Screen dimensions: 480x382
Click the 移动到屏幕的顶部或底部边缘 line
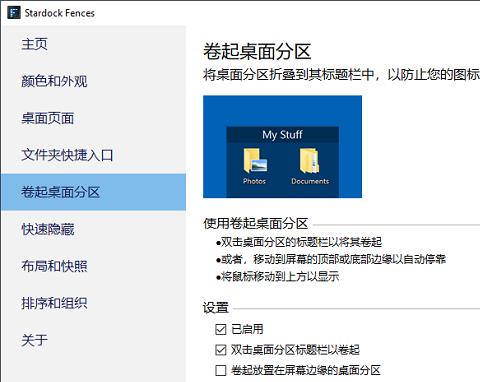tap(331, 259)
